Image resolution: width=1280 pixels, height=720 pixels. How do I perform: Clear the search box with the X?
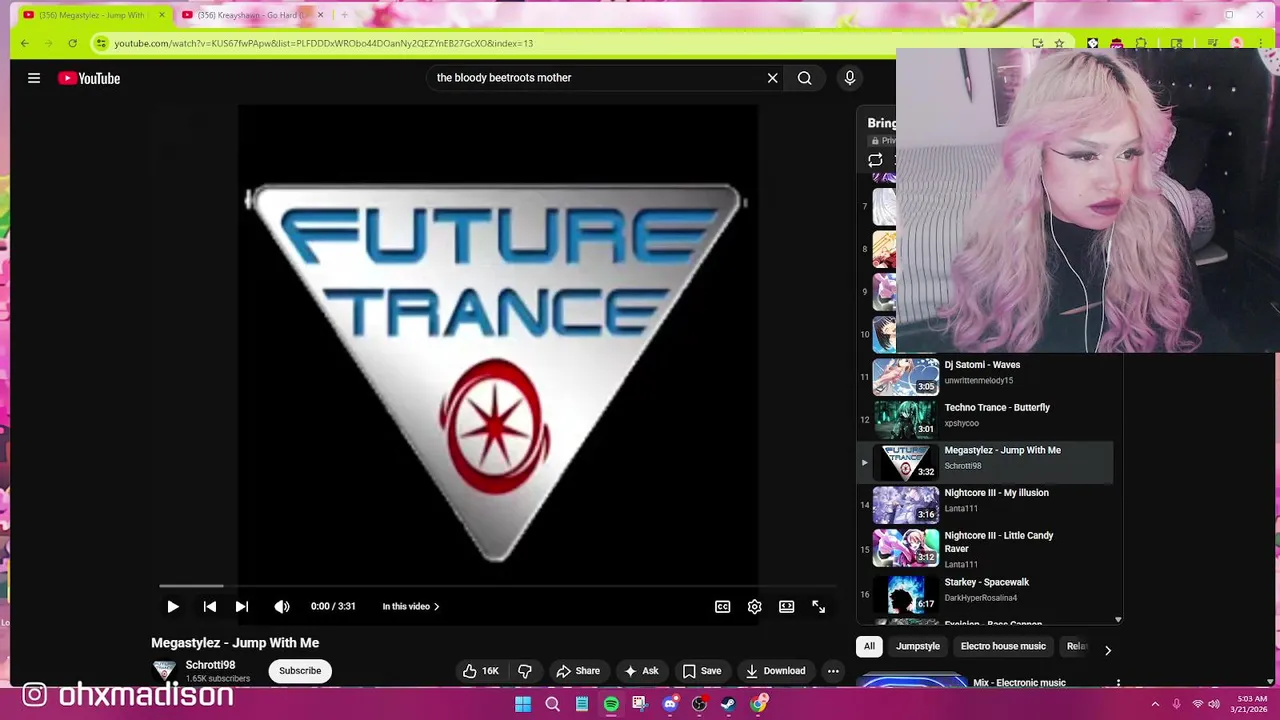772,78
